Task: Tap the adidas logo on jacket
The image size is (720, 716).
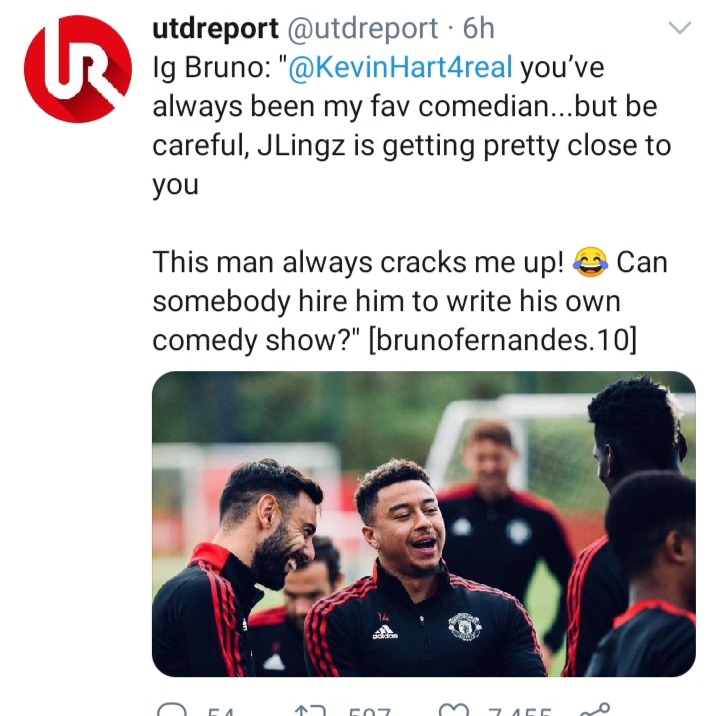Action: (385, 632)
